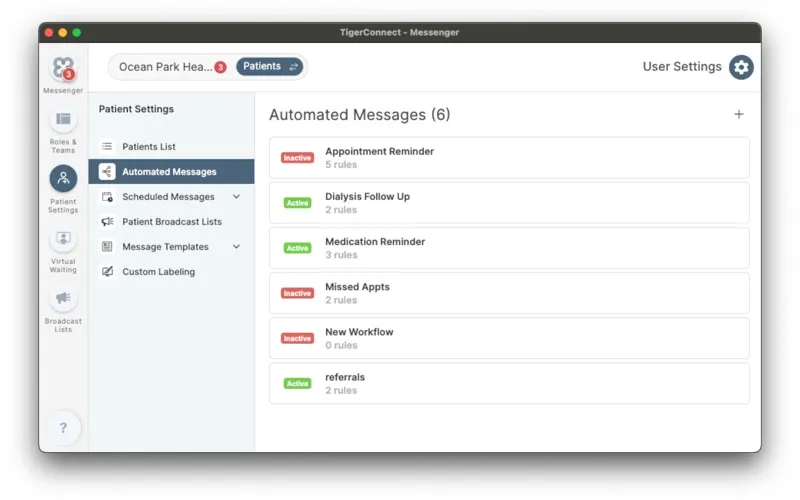This screenshot has width=800, height=500.
Task: Click the red badge on Ocean Park Hea...
Action: coord(220,67)
